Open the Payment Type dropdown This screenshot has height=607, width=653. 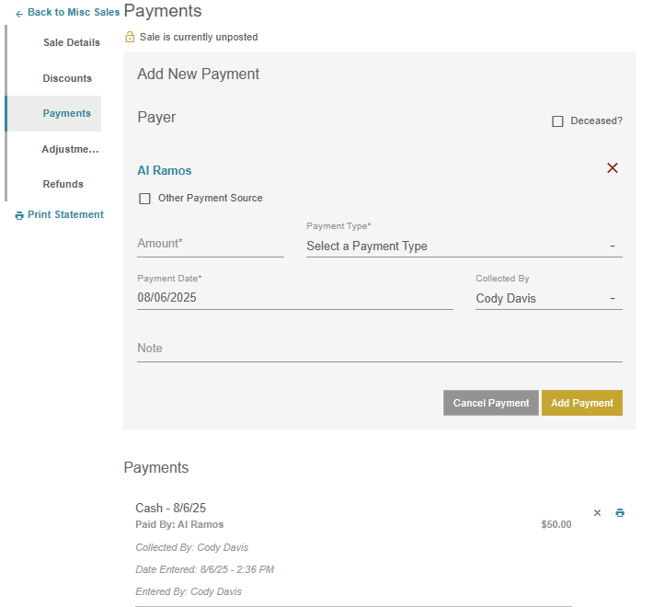click(464, 246)
